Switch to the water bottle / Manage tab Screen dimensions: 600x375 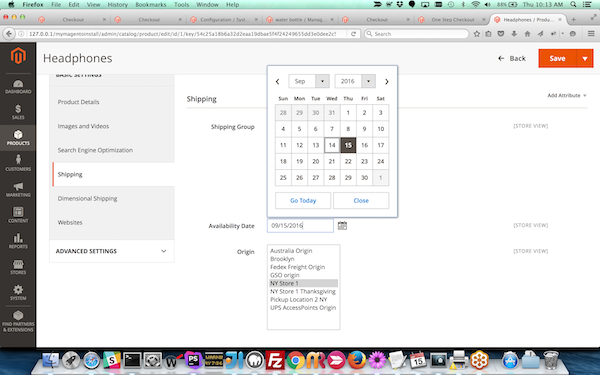(x=300, y=20)
